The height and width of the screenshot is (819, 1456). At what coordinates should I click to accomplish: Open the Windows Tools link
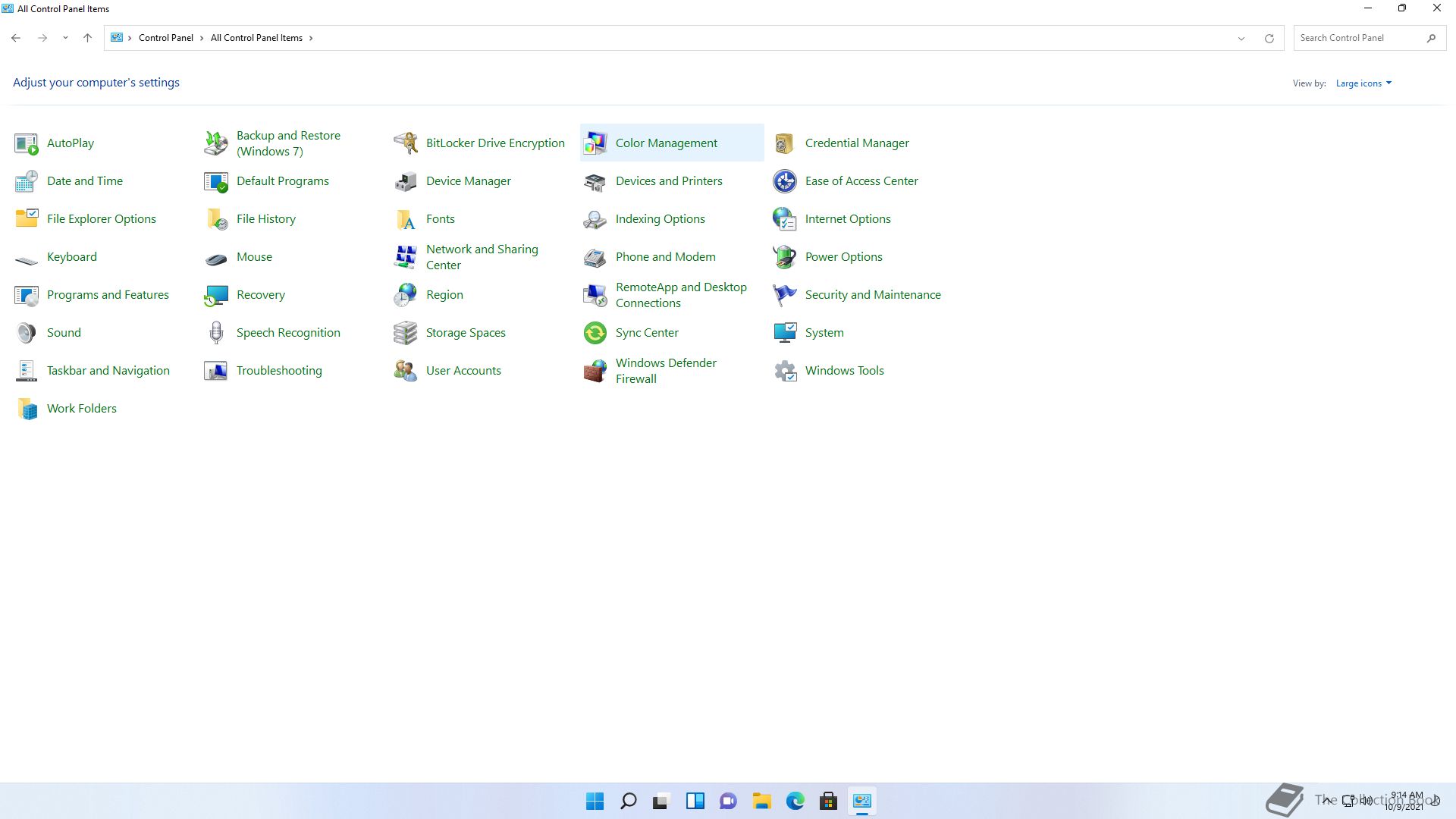(845, 371)
